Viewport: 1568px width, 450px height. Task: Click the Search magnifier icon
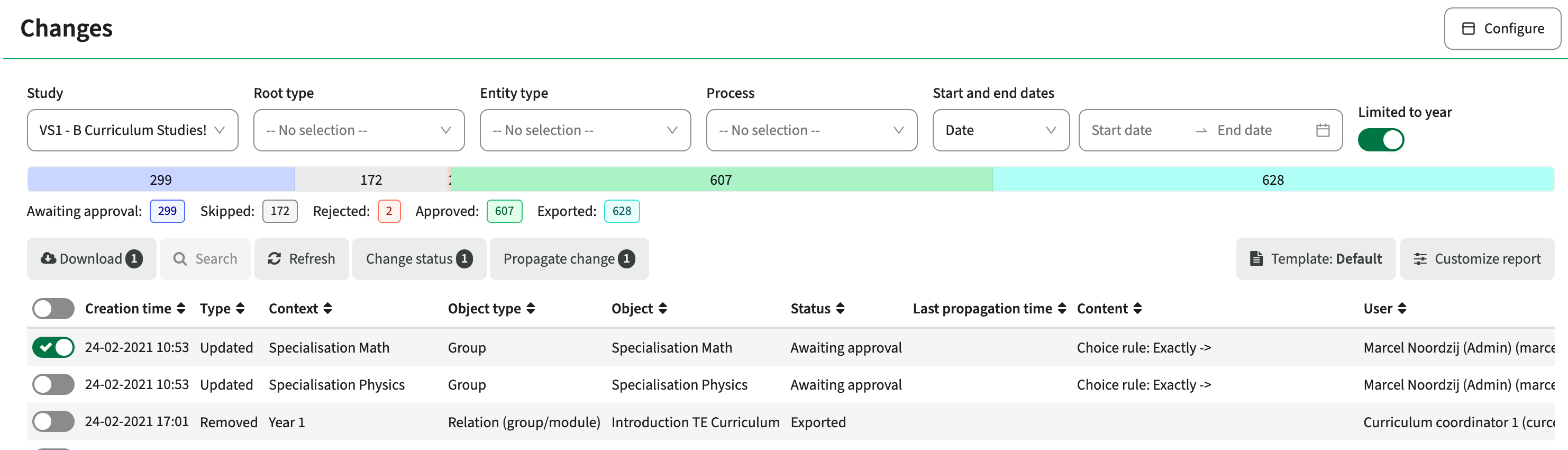(x=179, y=259)
